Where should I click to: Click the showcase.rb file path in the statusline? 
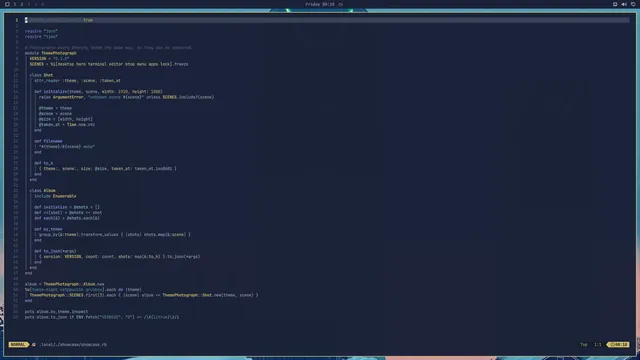(x=73, y=344)
